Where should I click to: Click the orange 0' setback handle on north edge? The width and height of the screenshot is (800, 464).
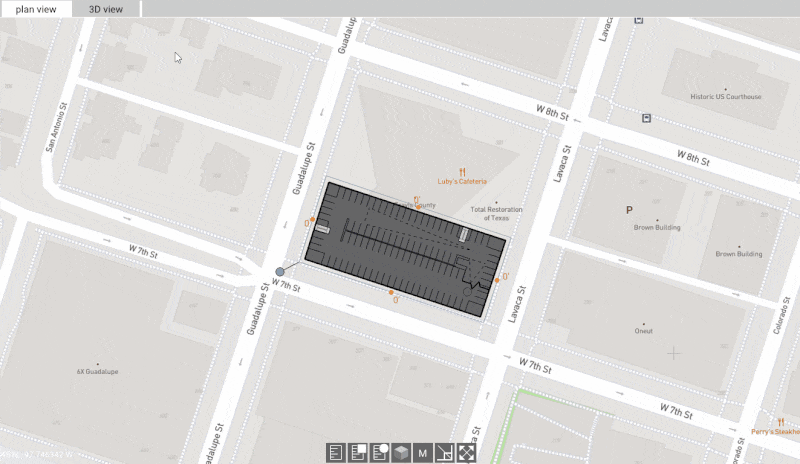click(418, 207)
